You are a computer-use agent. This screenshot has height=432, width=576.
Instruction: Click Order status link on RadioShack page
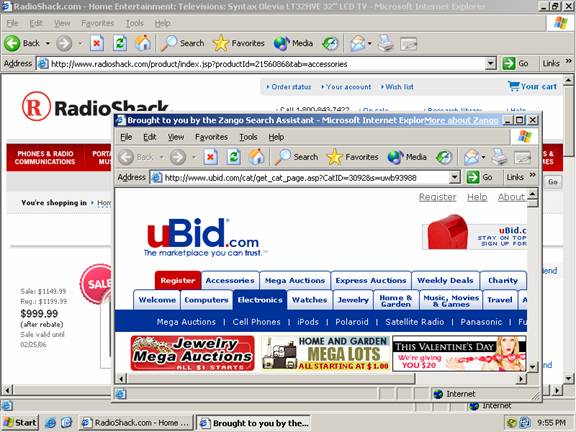coord(291,87)
